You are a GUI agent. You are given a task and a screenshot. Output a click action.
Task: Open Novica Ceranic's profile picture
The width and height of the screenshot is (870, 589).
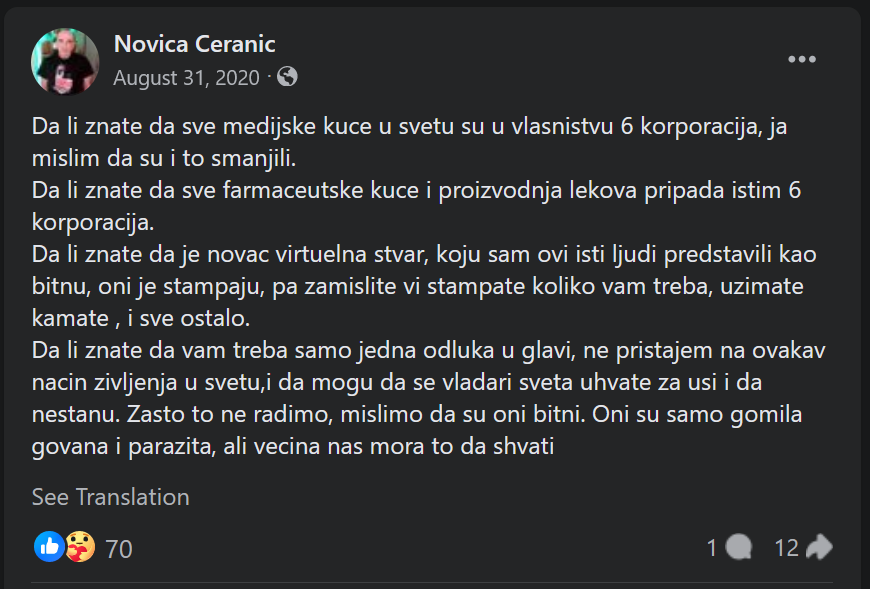tap(65, 61)
